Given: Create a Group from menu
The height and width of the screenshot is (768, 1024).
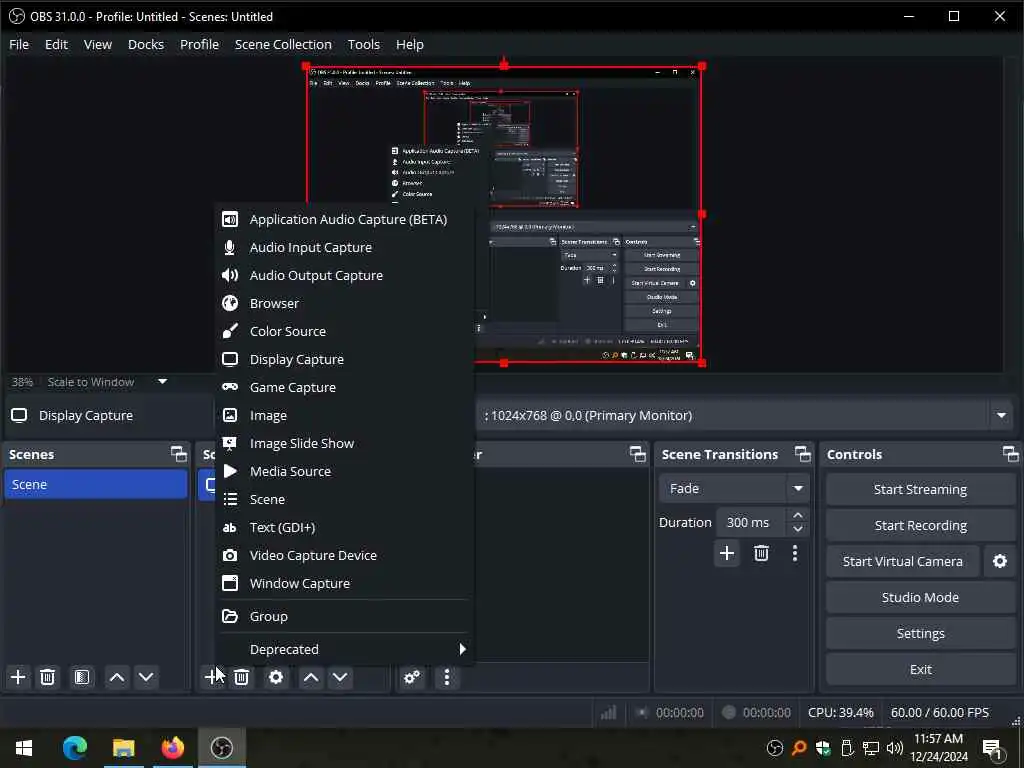Looking at the screenshot, I should 344,616.
